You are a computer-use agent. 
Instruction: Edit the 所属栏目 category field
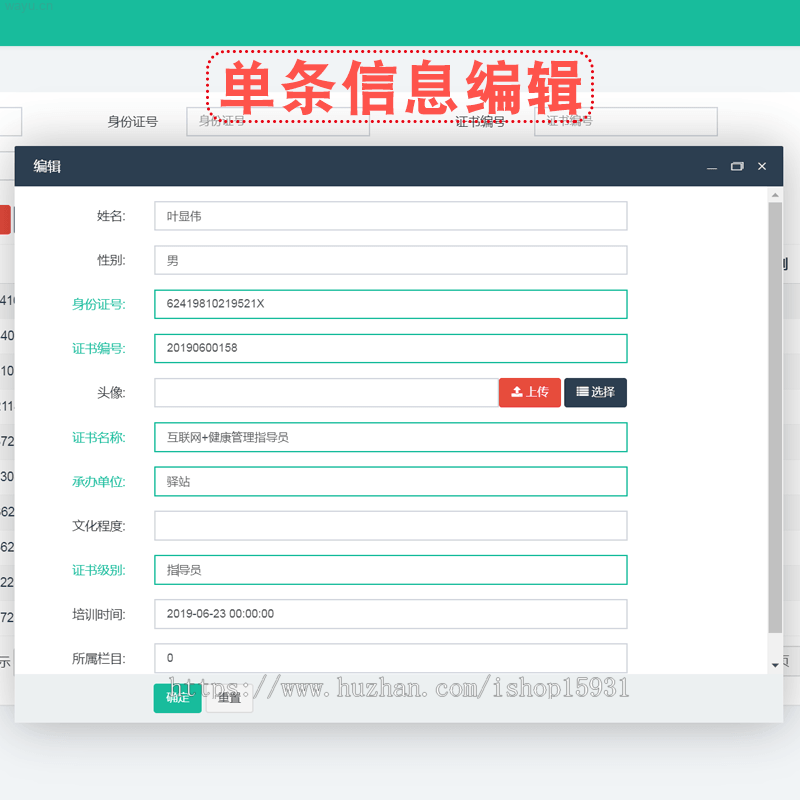point(391,658)
